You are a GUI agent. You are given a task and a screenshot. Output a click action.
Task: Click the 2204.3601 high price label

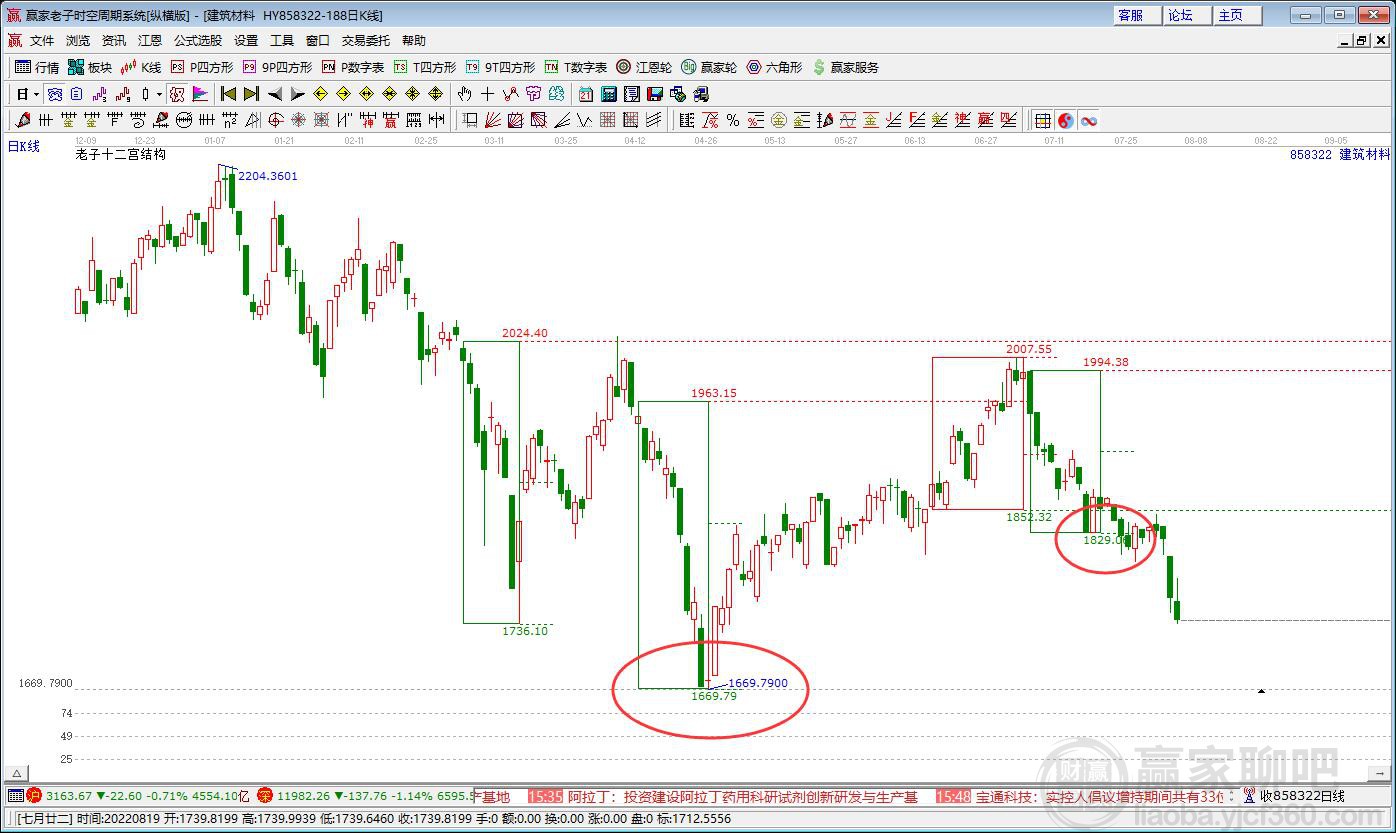click(267, 176)
